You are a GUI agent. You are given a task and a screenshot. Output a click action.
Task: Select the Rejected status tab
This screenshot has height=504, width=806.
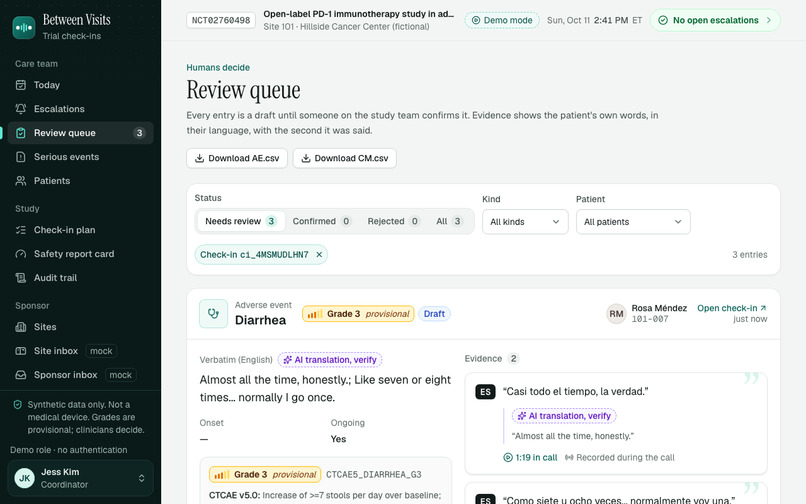tap(393, 221)
